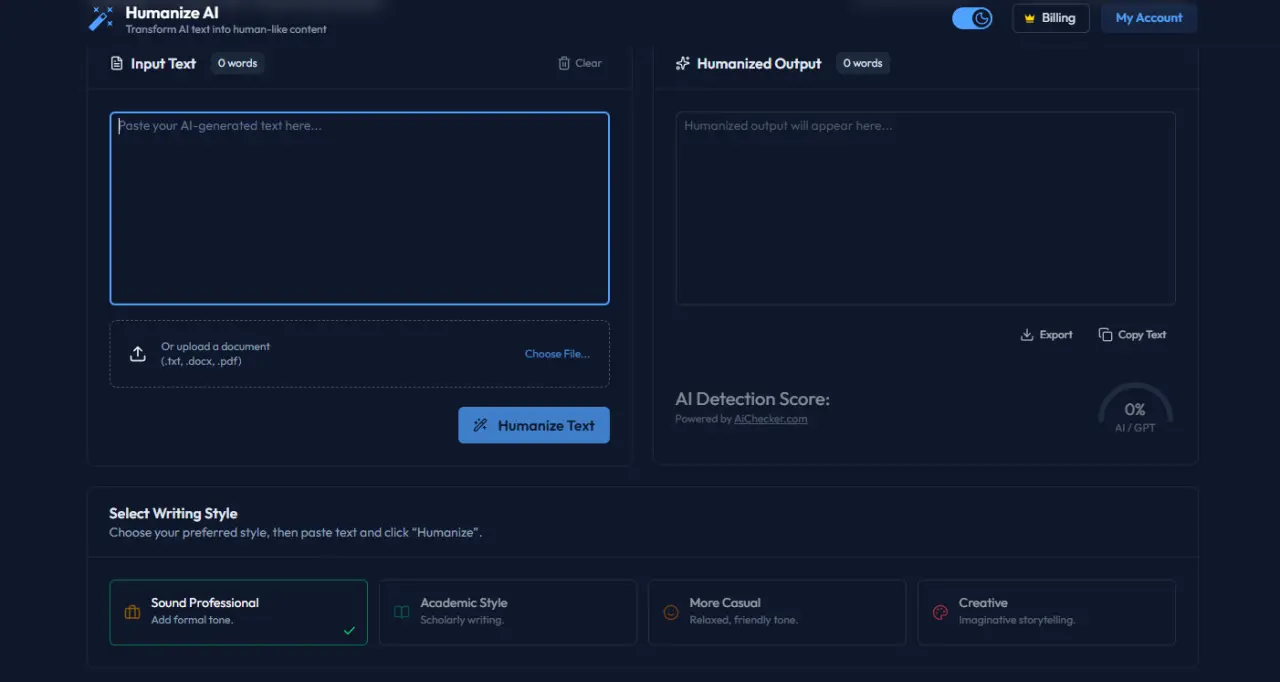Click the sparkle icon by Humanized Output

pyautogui.click(x=683, y=63)
